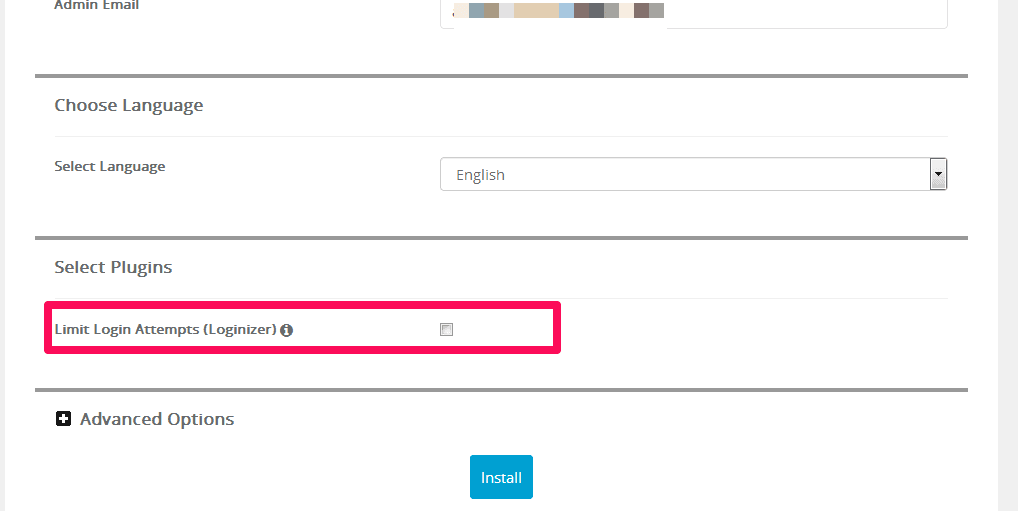Focus the Admin Email input field
Image resolution: width=1018 pixels, height=511 pixels.
click(x=800, y=13)
